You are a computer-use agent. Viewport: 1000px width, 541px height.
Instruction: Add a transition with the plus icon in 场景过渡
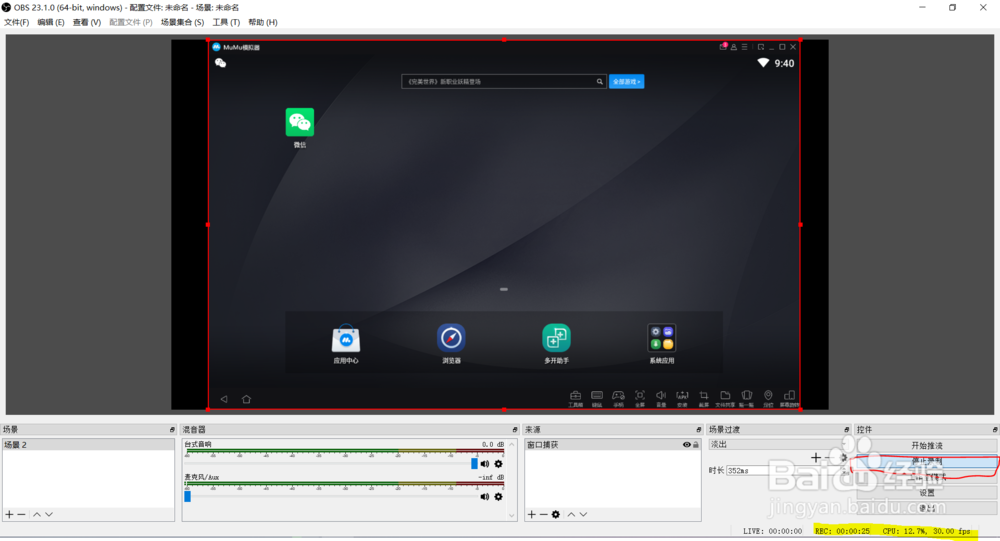tap(815, 457)
